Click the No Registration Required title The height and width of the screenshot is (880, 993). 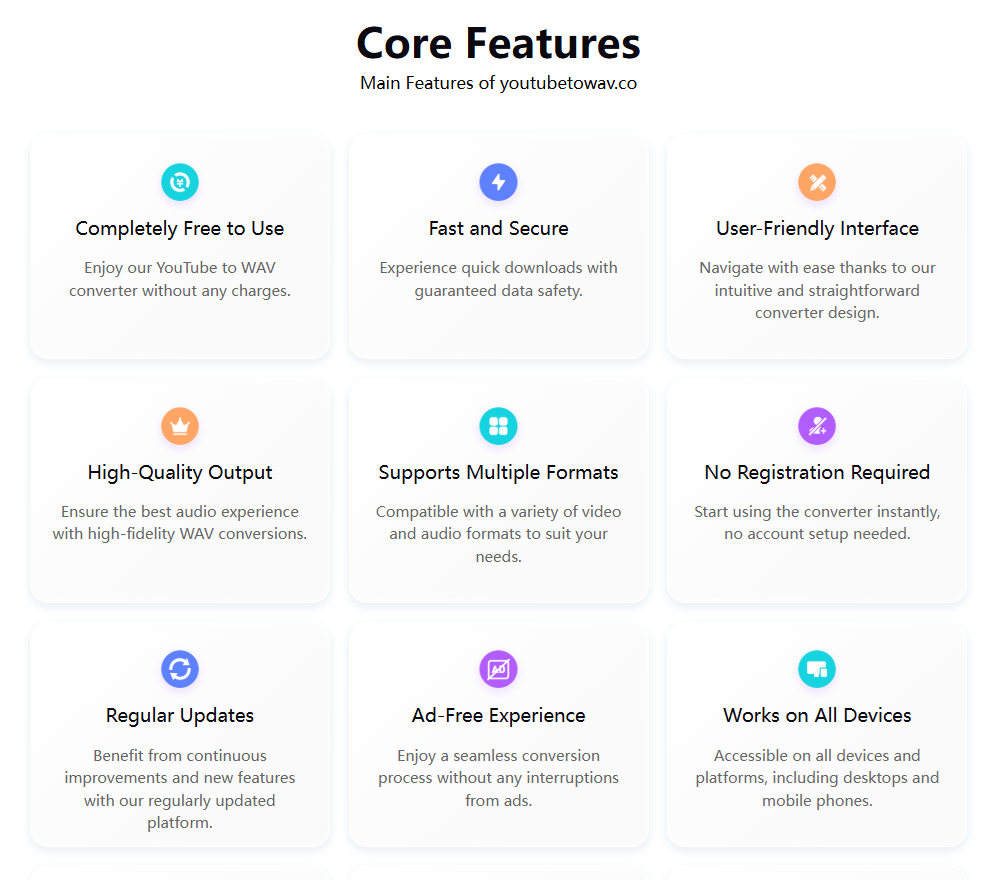tap(817, 472)
